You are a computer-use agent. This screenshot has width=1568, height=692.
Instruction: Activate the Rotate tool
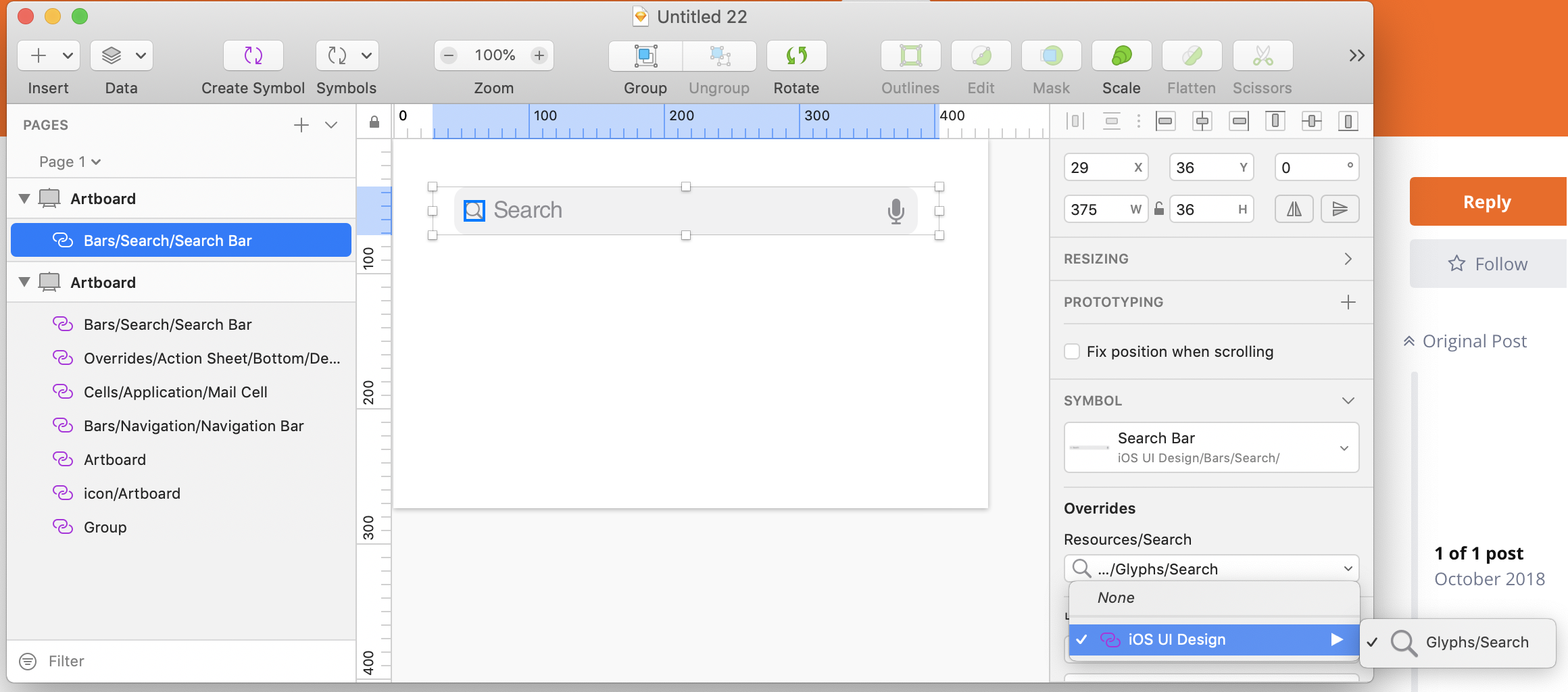point(796,55)
